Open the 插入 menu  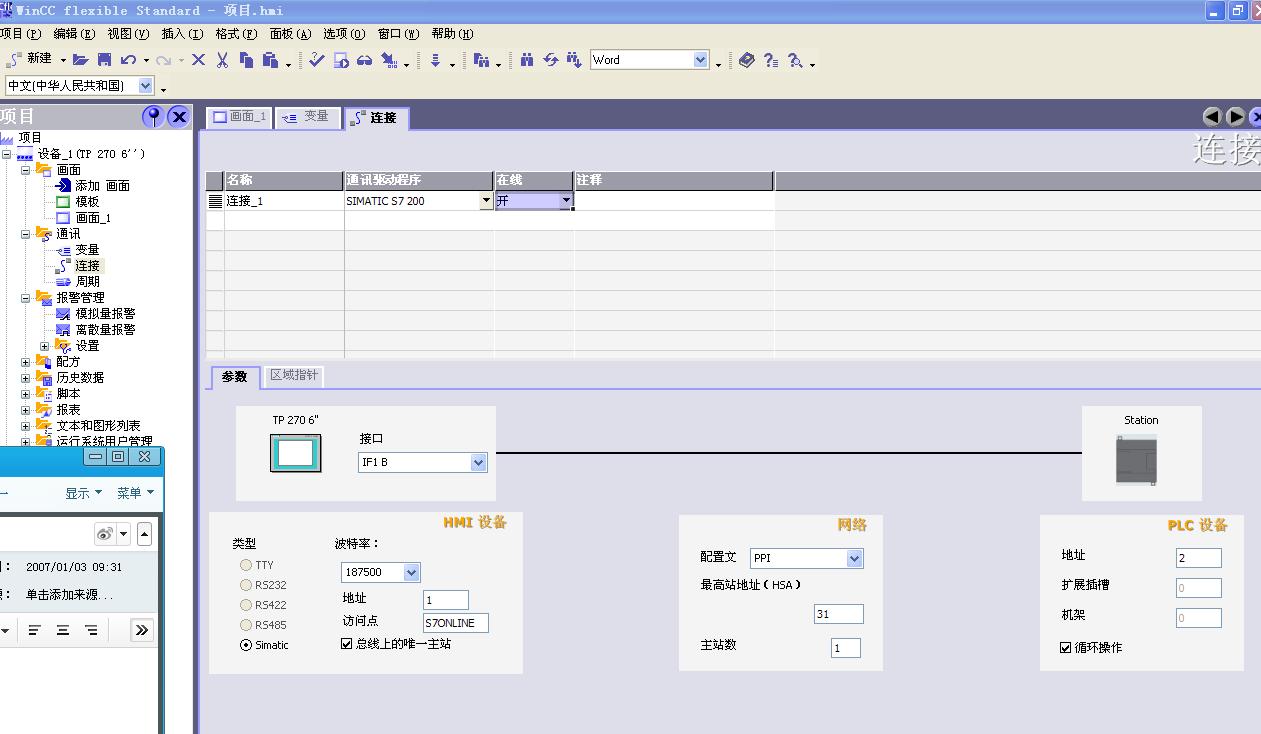[x=182, y=34]
